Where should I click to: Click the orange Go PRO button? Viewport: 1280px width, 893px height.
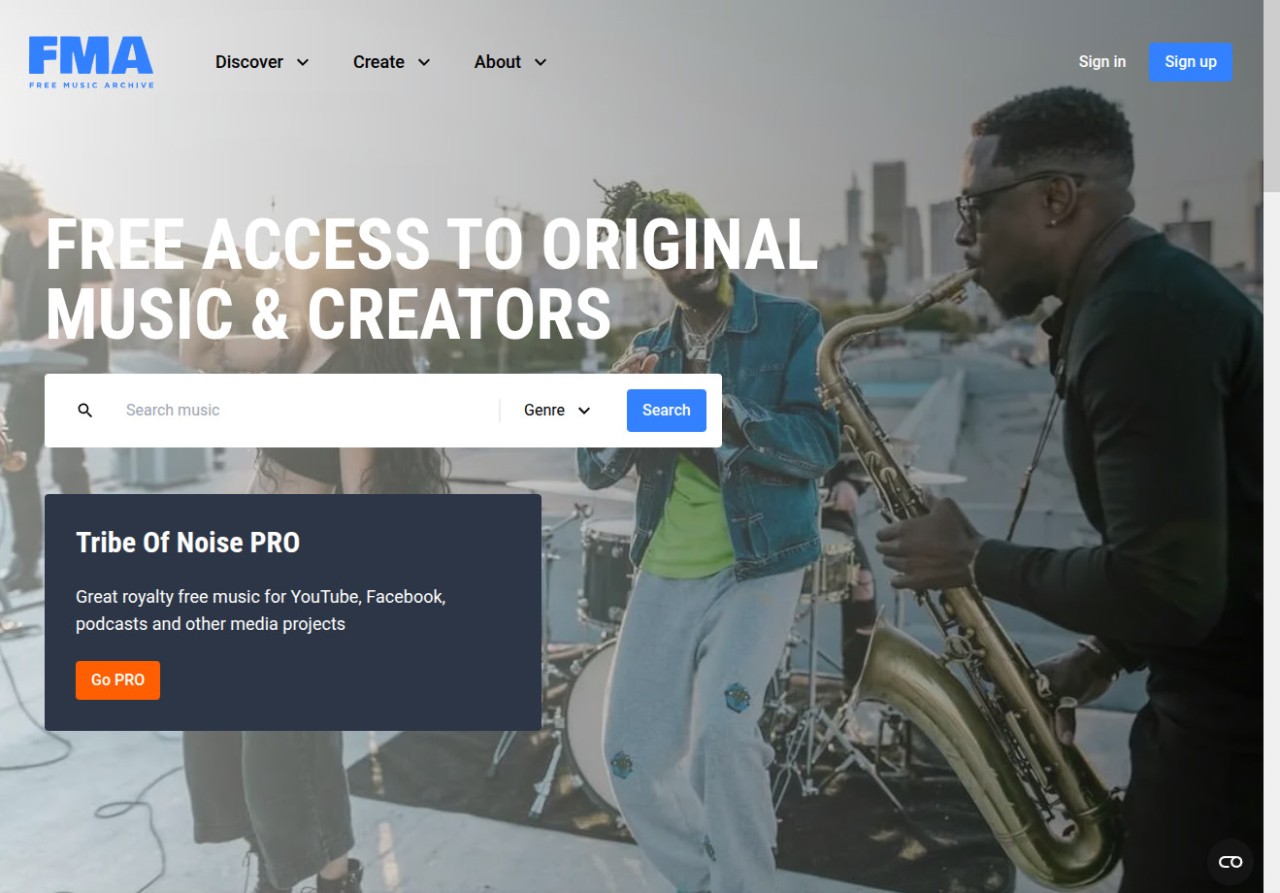(118, 680)
